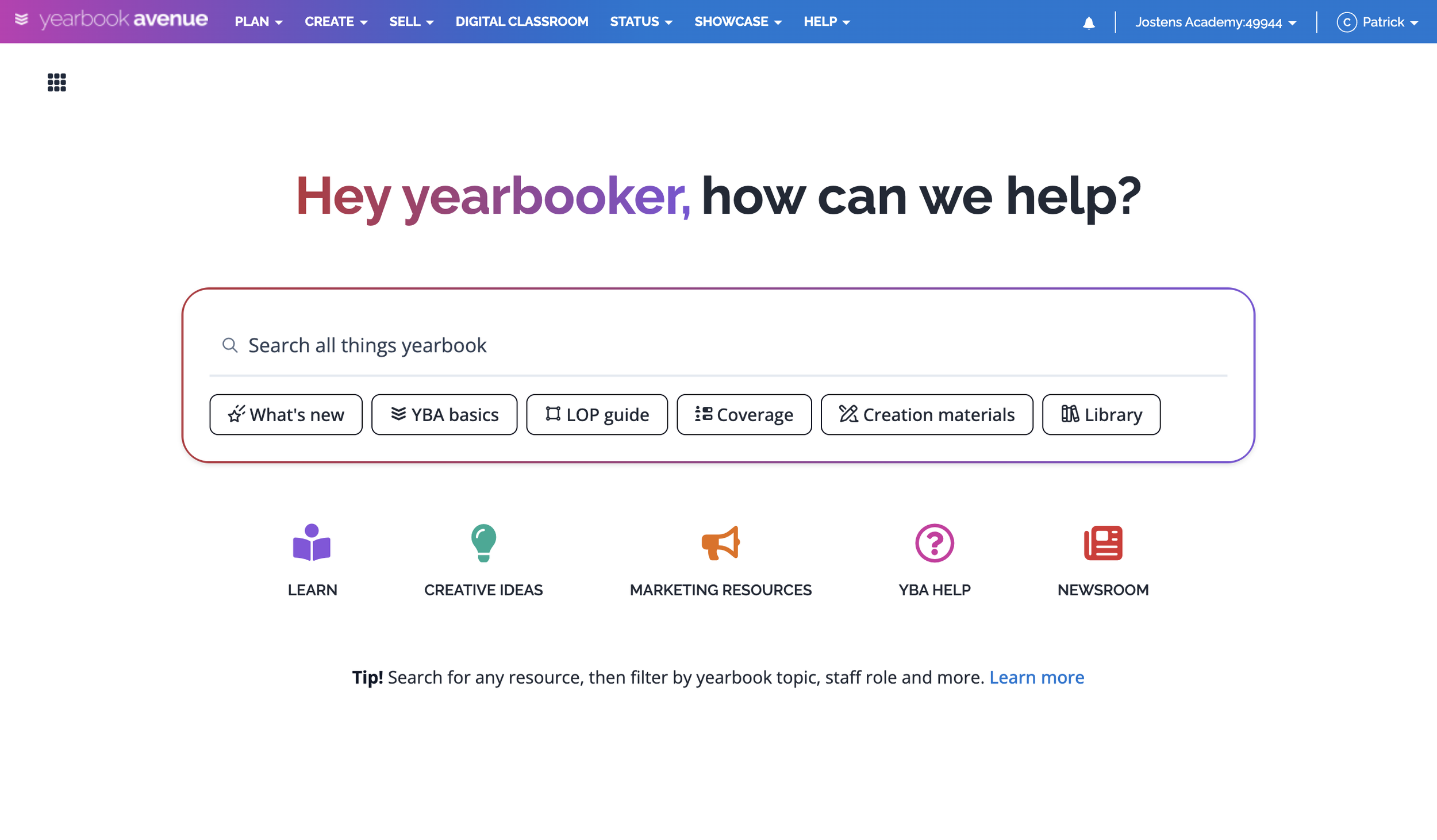The width and height of the screenshot is (1437, 840).
Task: Click the search magnifier icon
Action: coord(230,345)
